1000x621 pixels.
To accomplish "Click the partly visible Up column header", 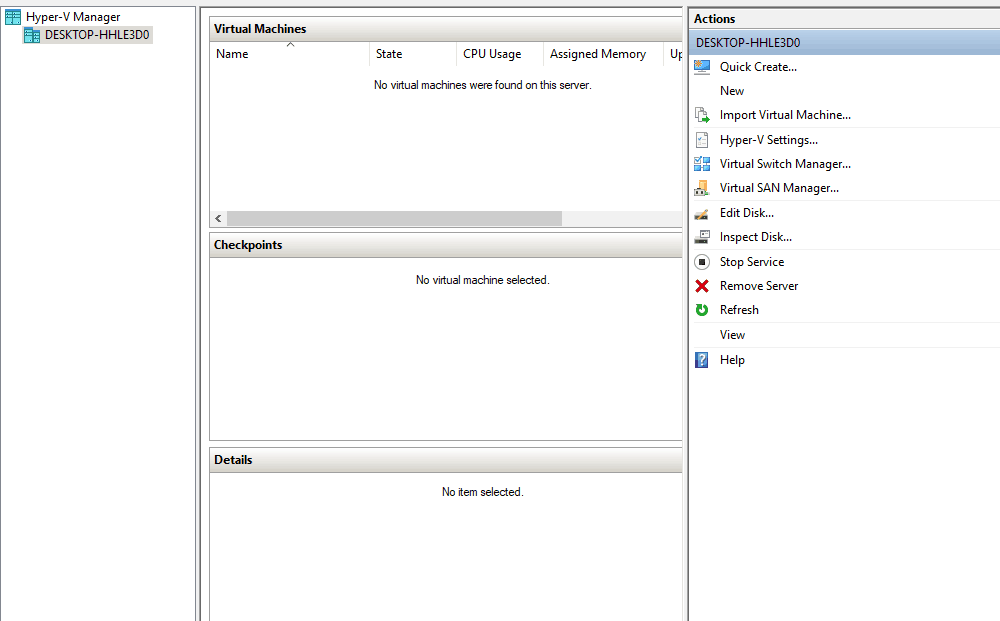I will click(x=673, y=54).
